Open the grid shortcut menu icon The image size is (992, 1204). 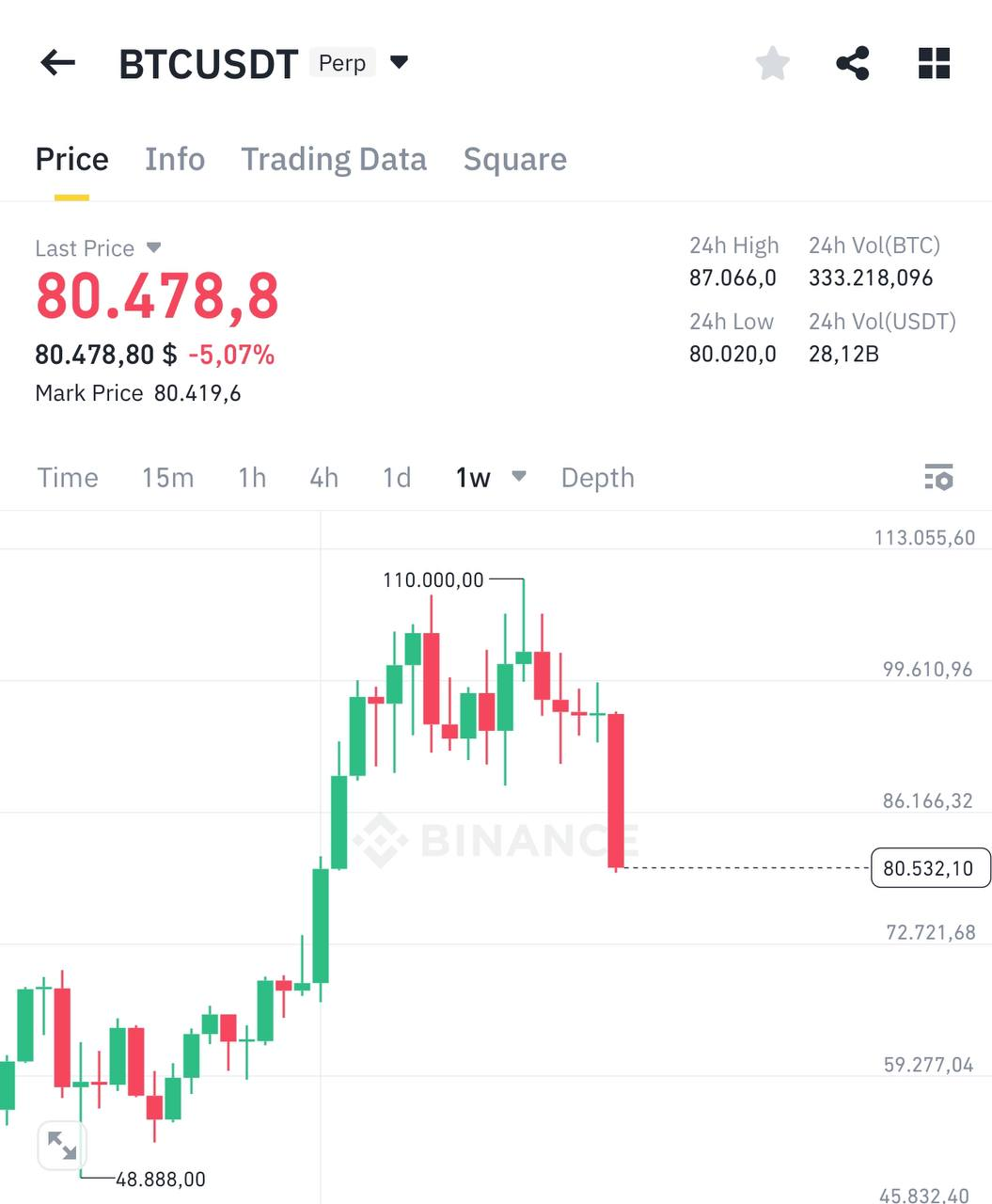coord(933,63)
